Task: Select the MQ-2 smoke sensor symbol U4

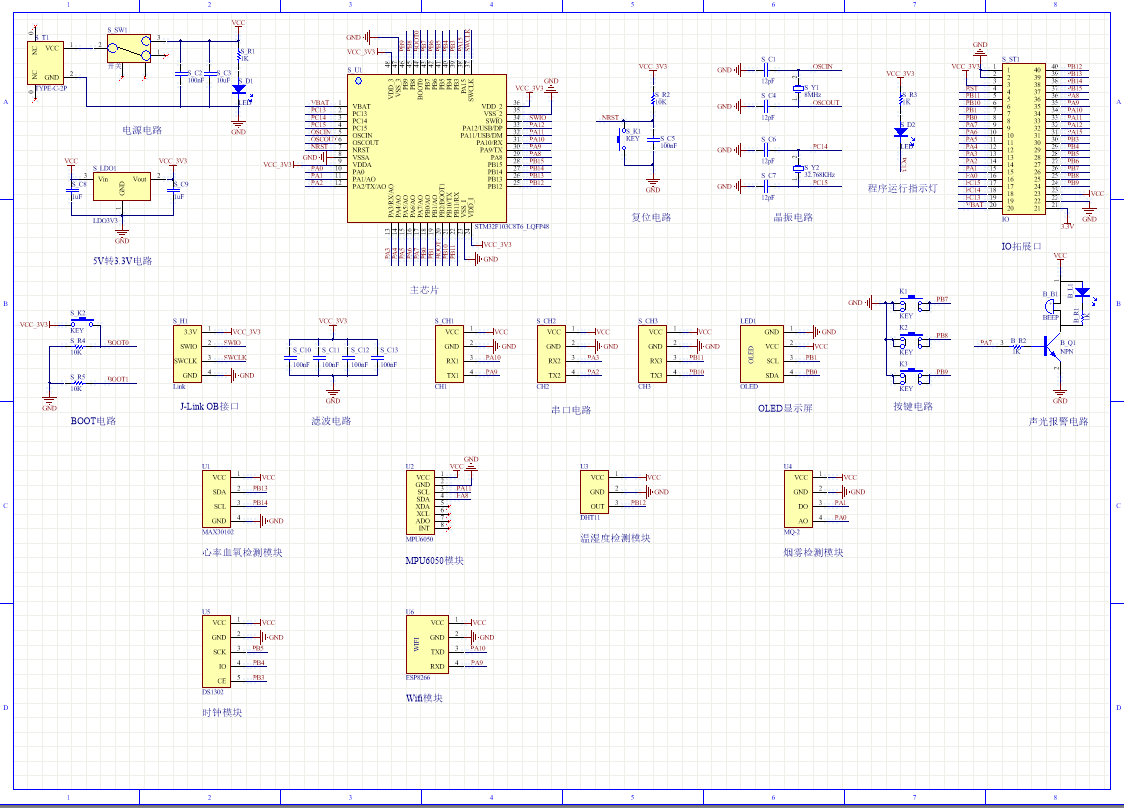Action: (x=799, y=499)
